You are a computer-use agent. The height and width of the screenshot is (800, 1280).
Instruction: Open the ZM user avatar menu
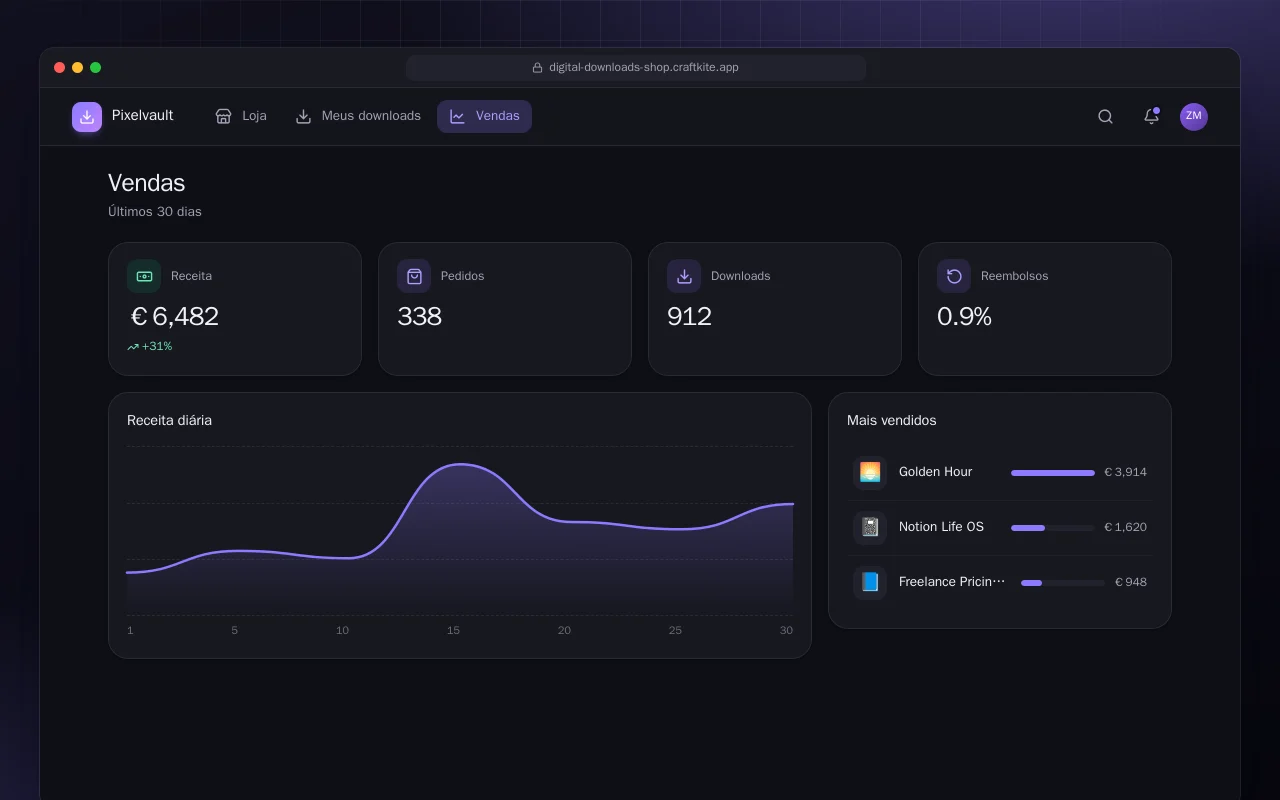(x=1193, y=117)
